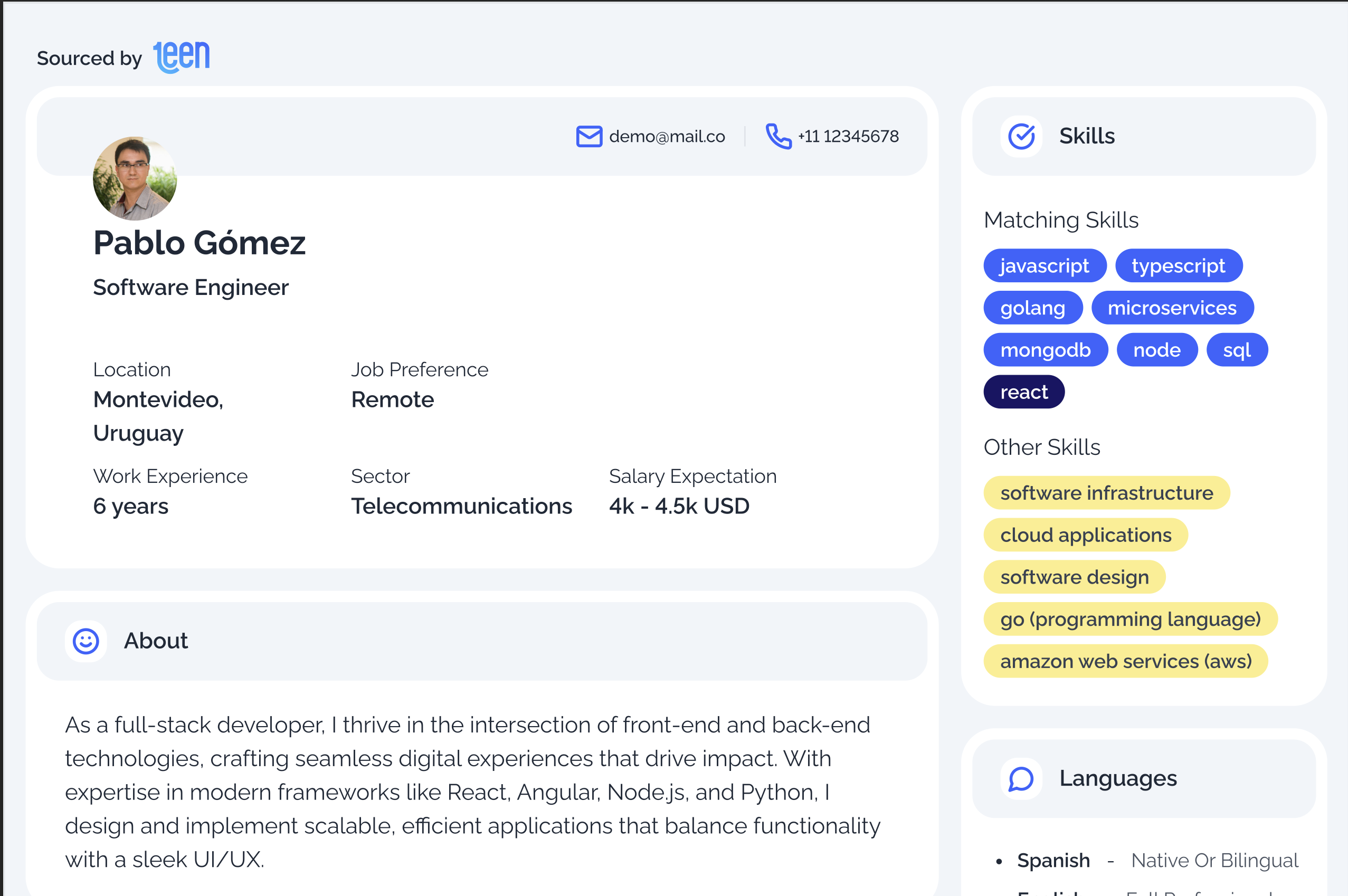Select the typescript skill tag
Viewport: 1348px width, 896px height.
1178,266
